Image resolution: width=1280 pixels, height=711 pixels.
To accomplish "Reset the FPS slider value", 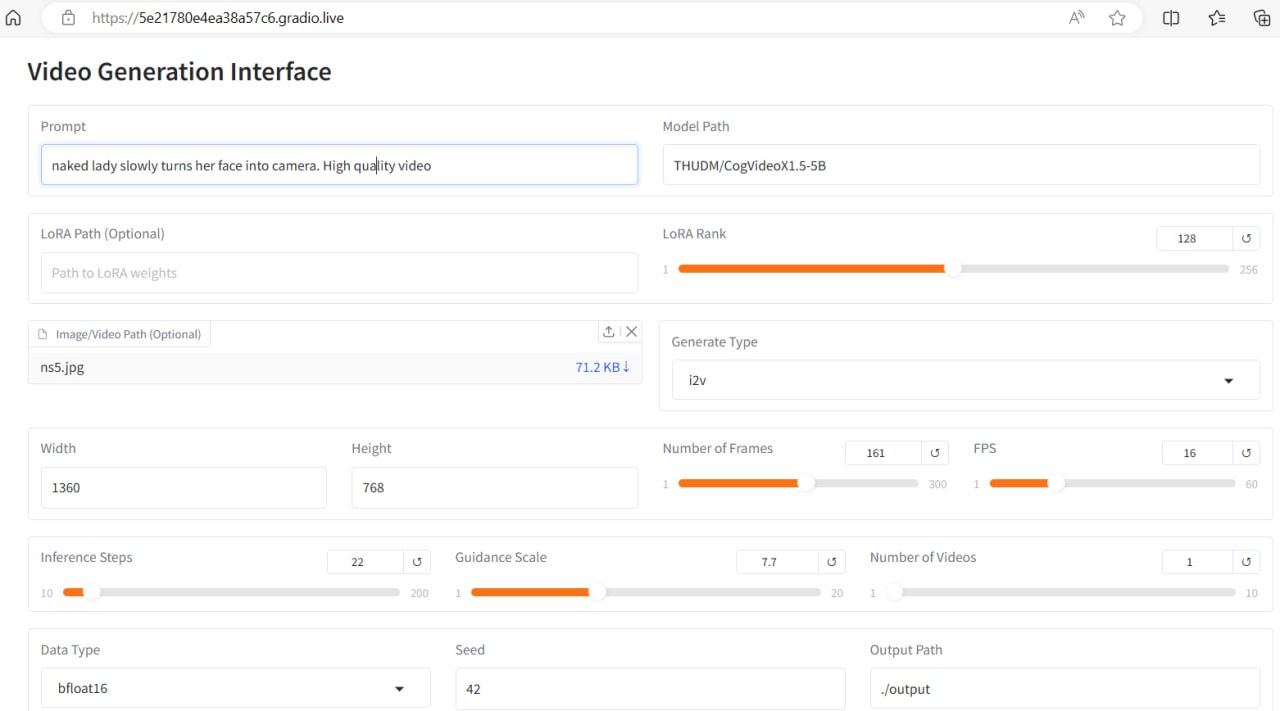I will 1246,453.
